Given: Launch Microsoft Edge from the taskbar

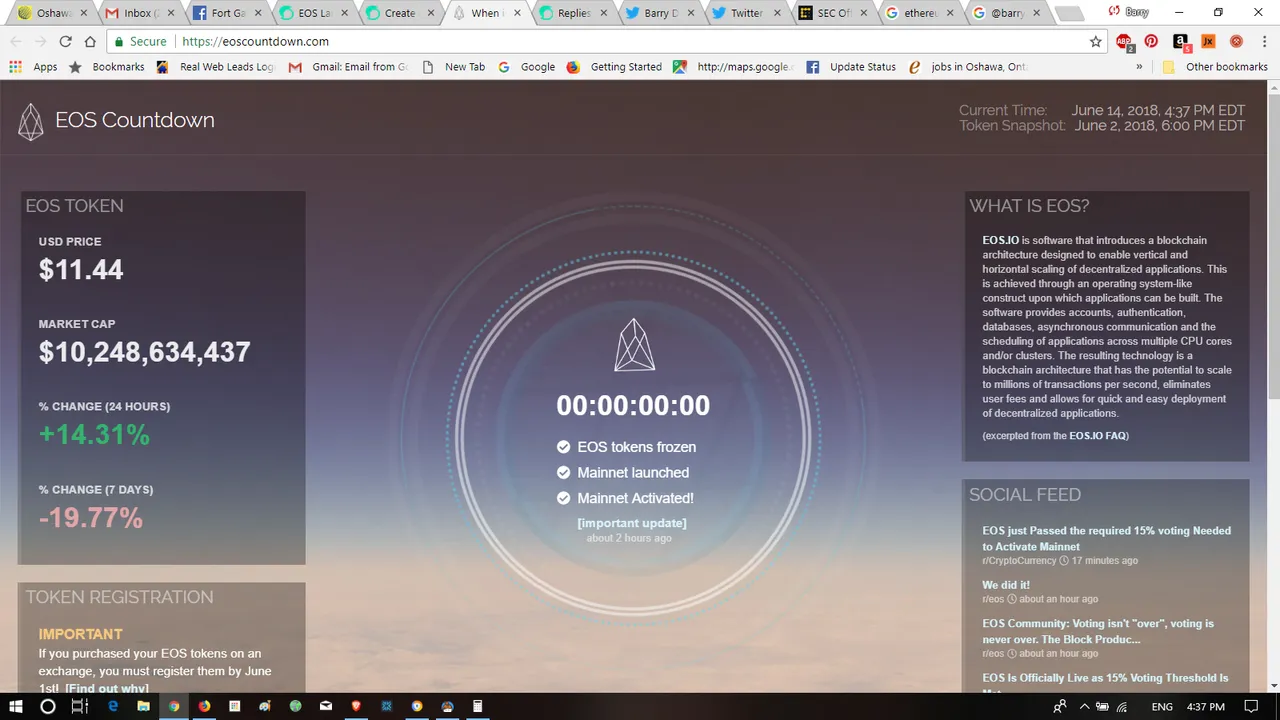Looking at the screenshot, I should click(113, 706).
